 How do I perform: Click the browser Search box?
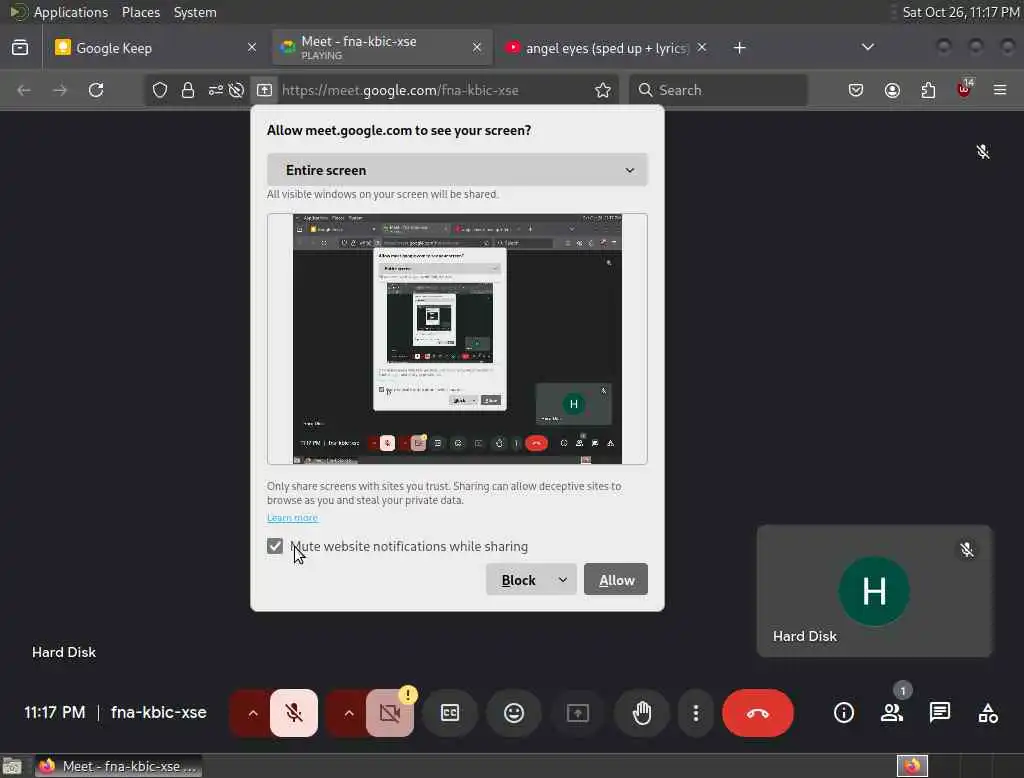click(718, 90)
